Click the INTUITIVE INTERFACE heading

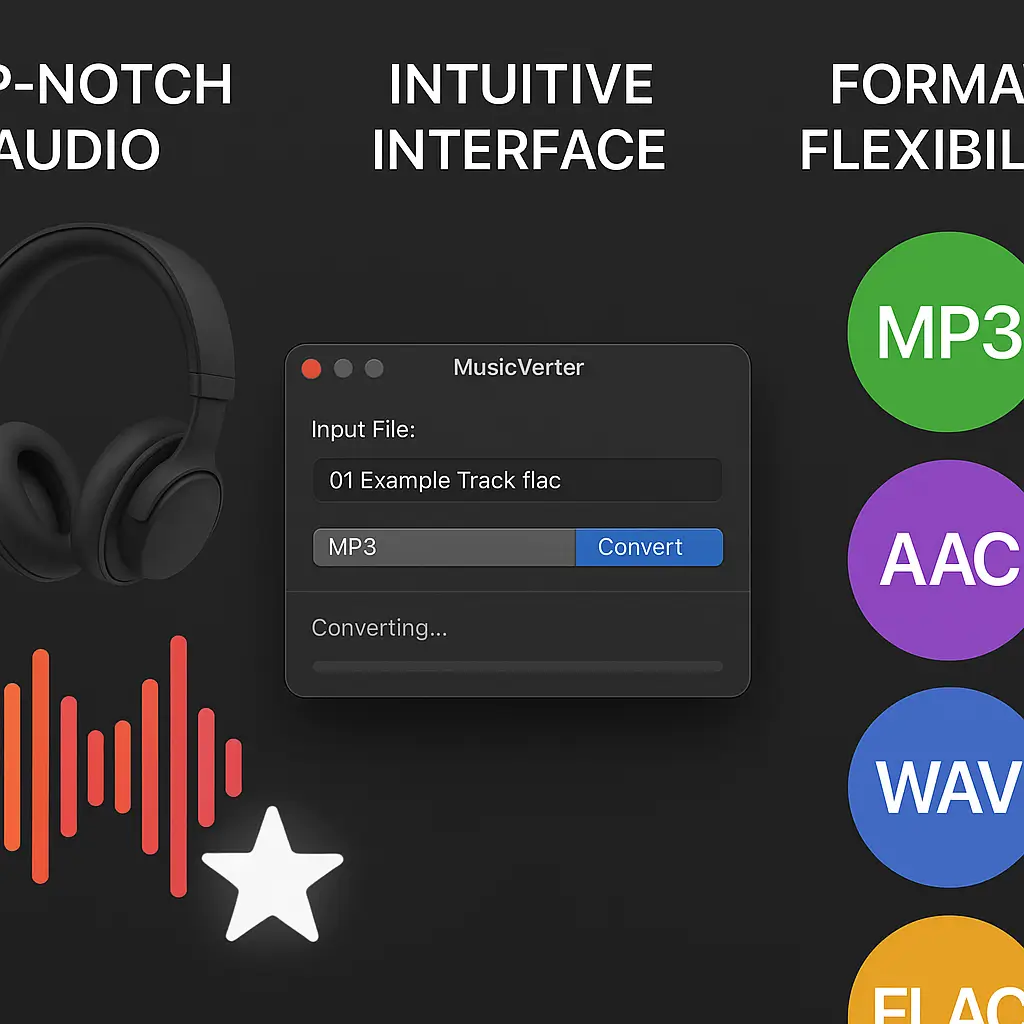[x=519, y=116]
